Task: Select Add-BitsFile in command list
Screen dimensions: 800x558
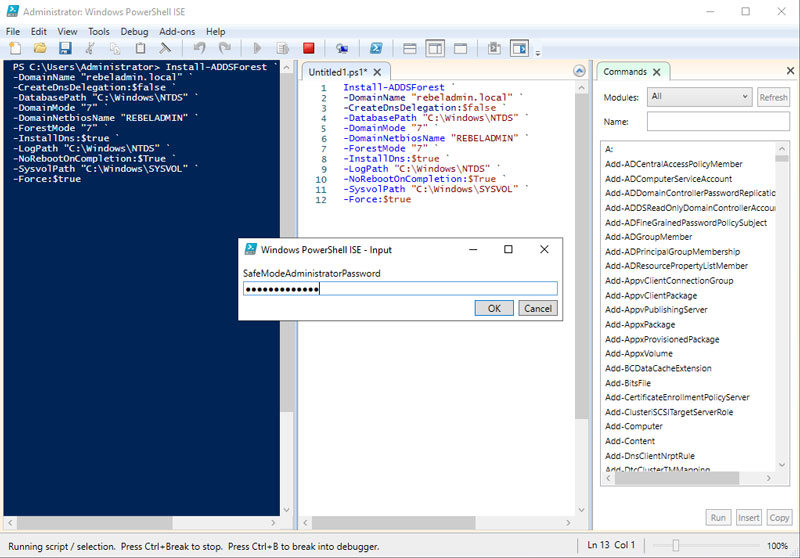Action: [628, 383]
